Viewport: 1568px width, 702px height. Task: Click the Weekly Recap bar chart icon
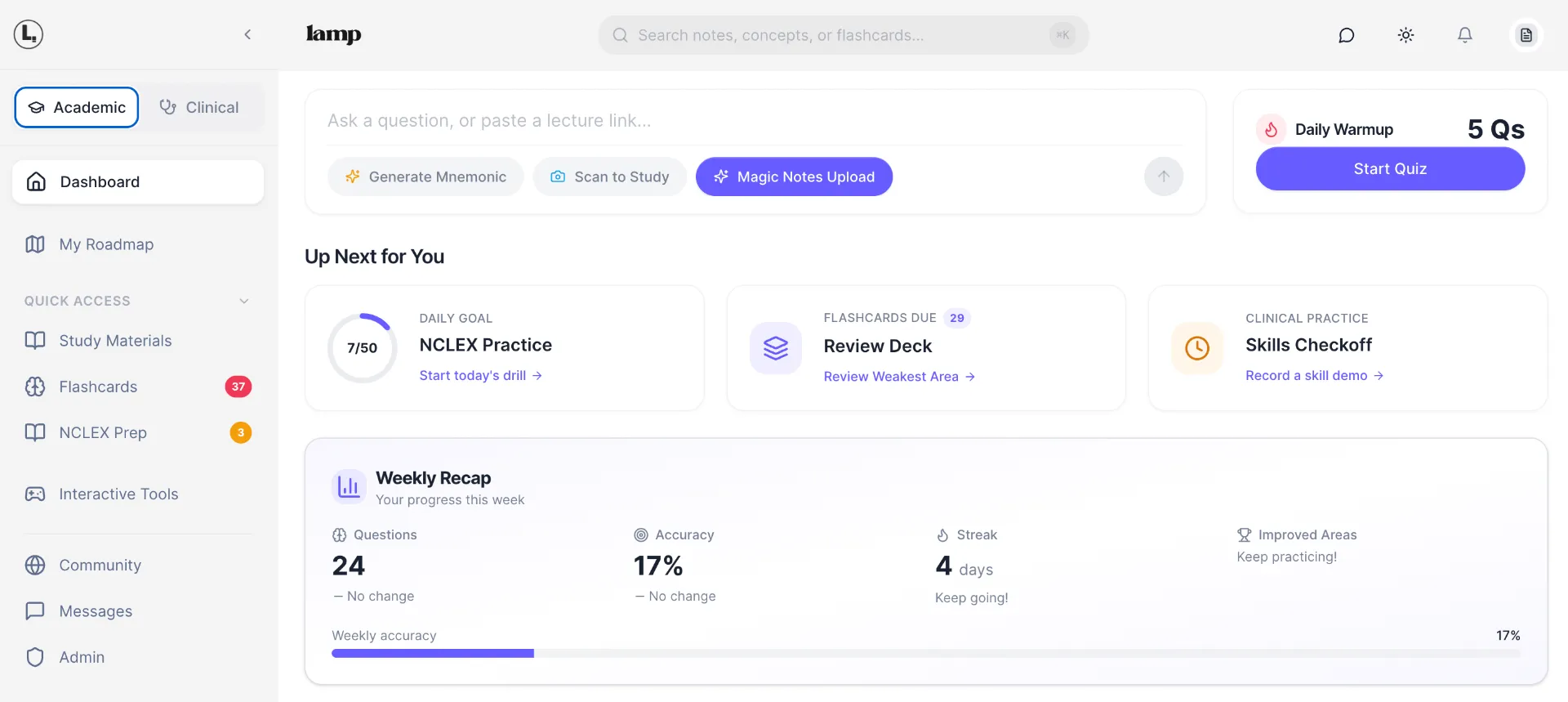pyautogui.click(x=349, y=486)
